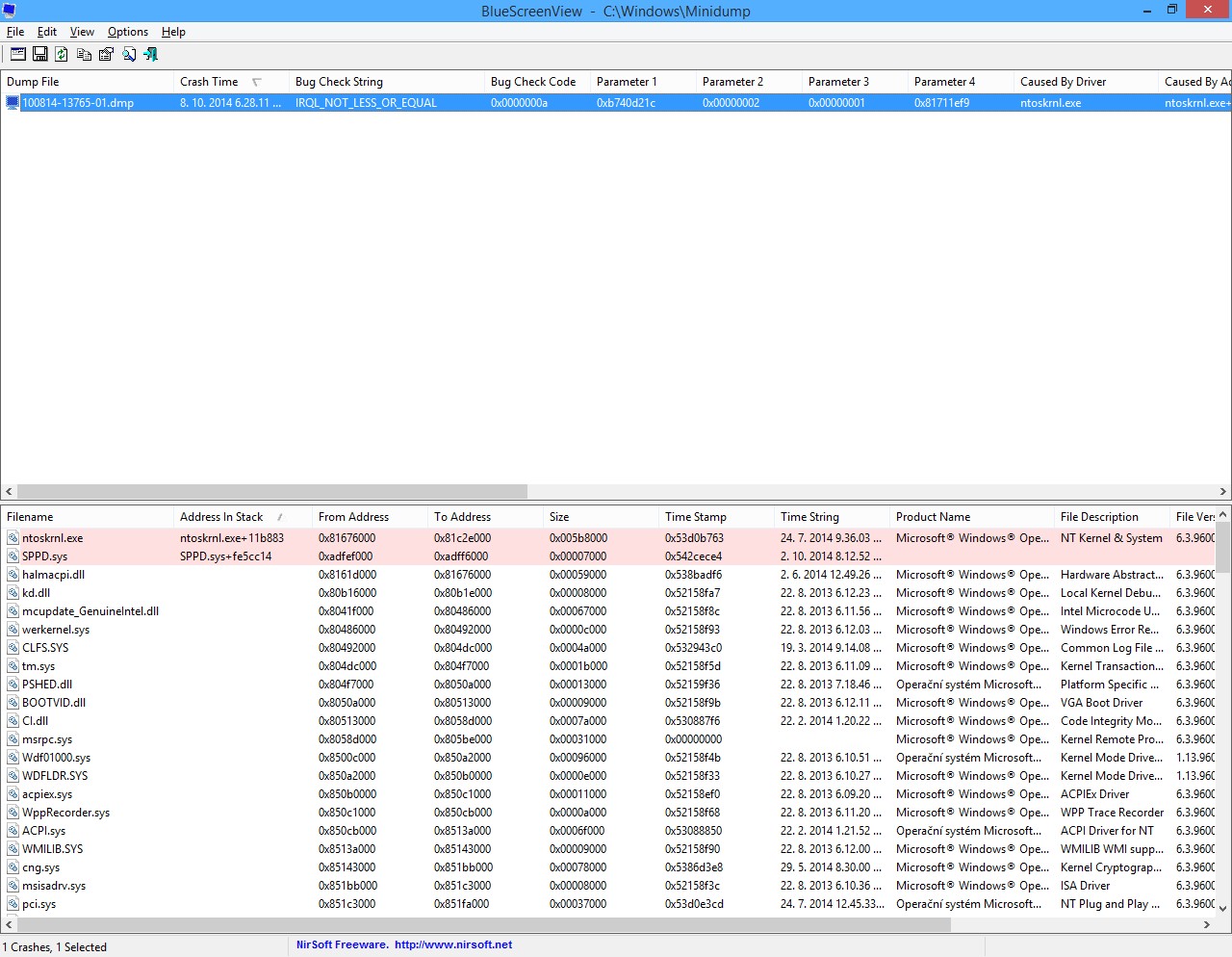
Task: Click the File Description column header
Action: [1113, 517]
